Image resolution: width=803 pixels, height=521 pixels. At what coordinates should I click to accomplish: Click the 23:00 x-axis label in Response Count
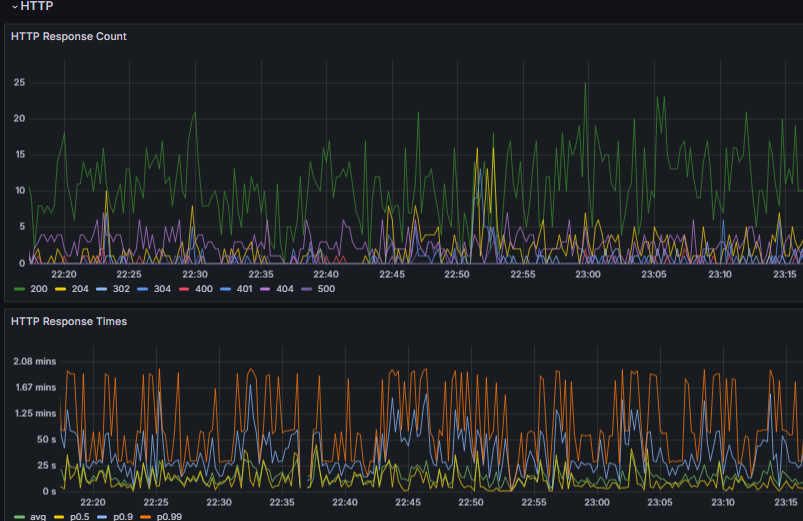coord(588,275)
